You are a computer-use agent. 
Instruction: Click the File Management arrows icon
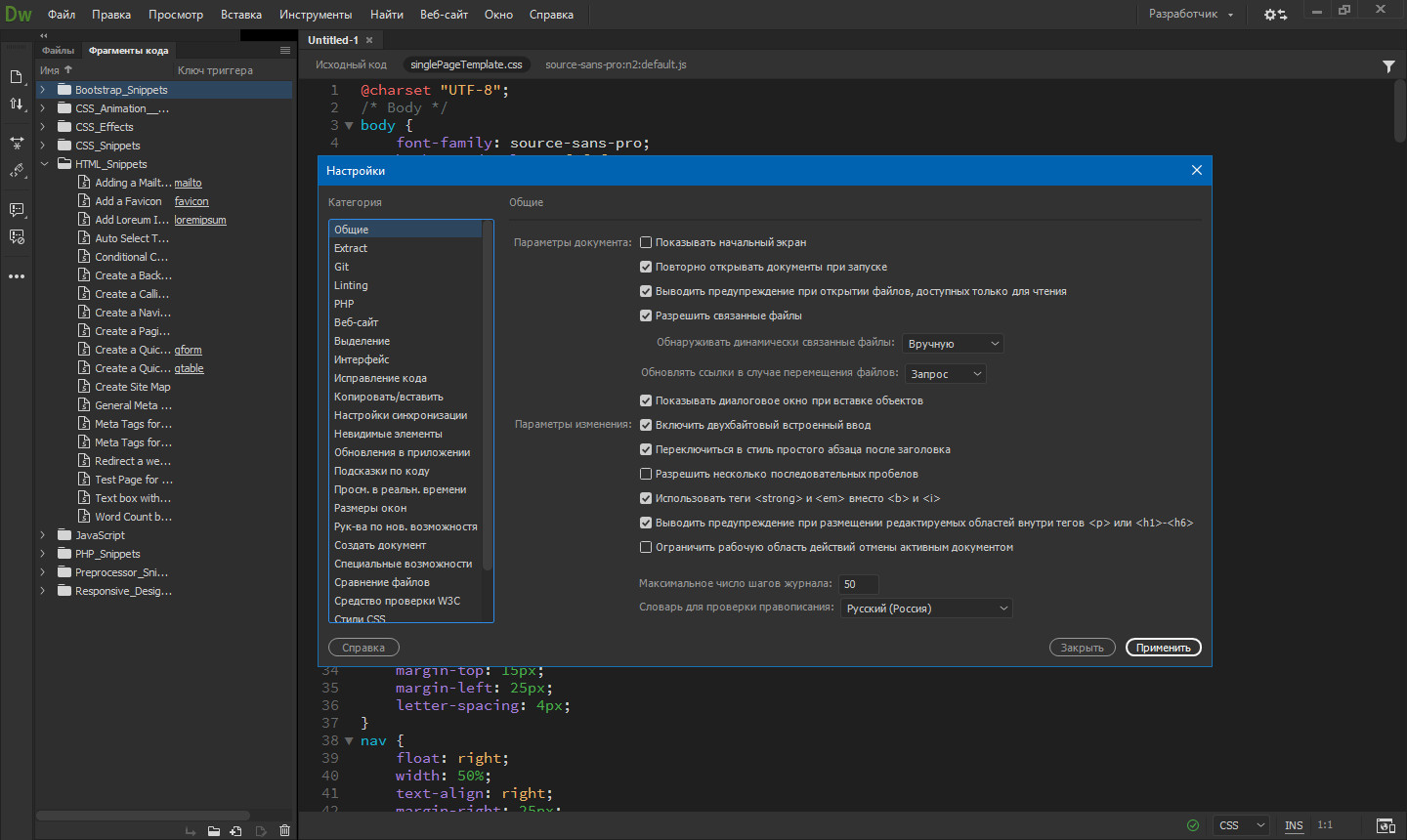pos(17,105)
